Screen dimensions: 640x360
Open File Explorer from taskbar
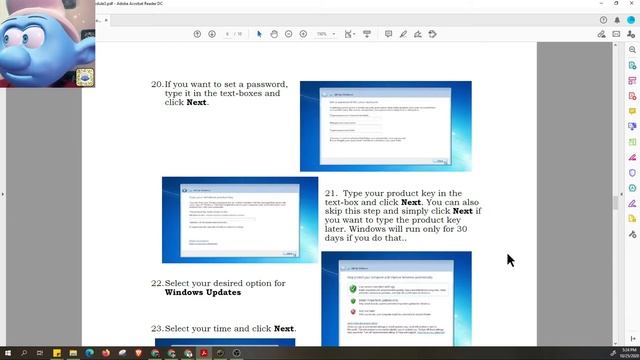pyautogui.click(x=73, y=353)
